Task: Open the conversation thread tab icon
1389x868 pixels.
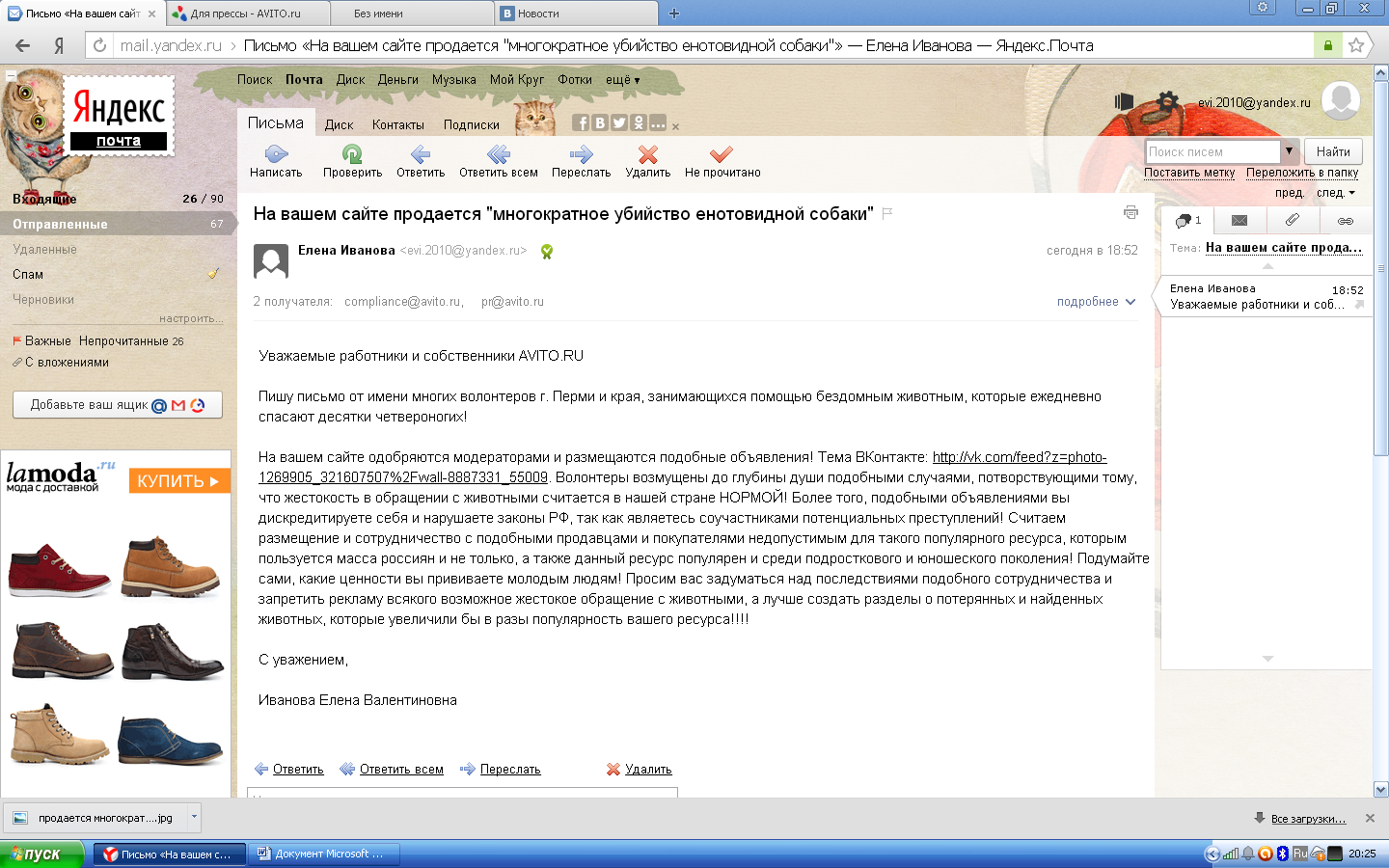Action: coord(1188,221)
